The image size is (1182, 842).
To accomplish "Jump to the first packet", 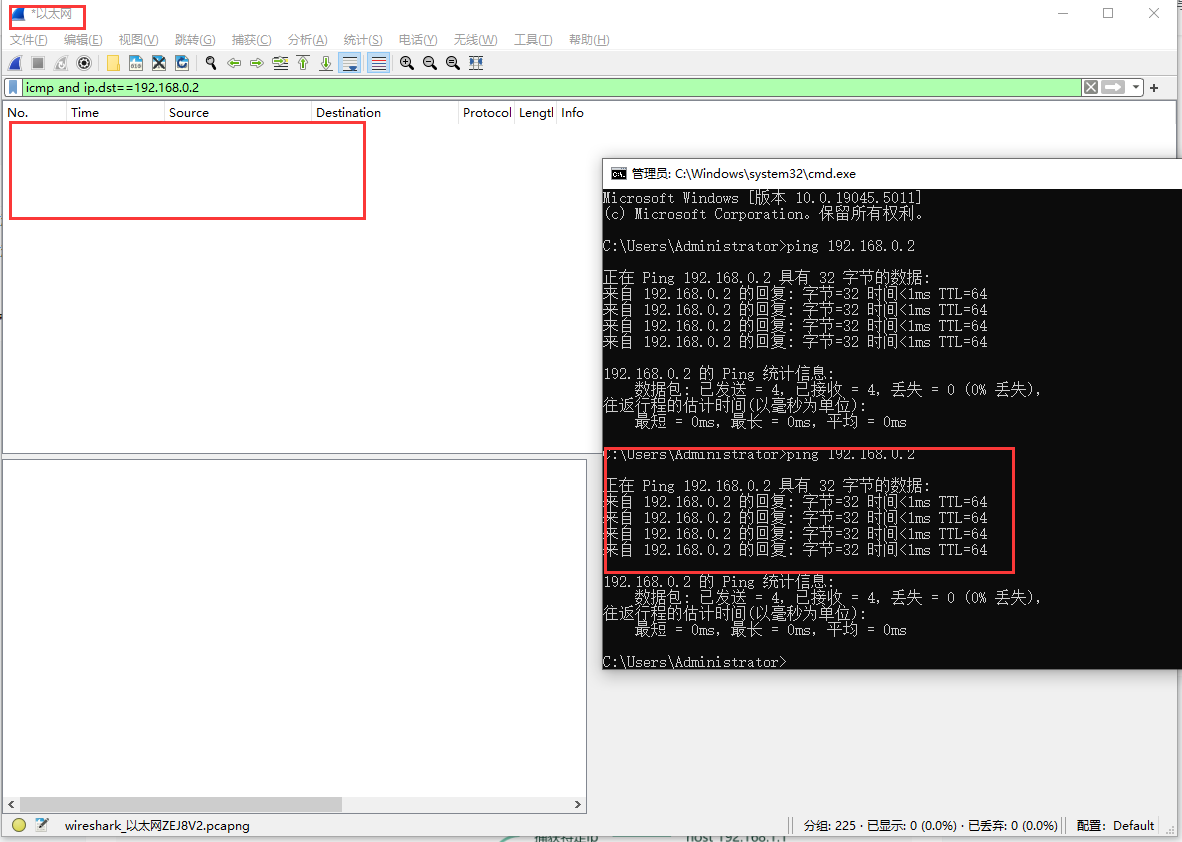I will (x=303, y=63).
